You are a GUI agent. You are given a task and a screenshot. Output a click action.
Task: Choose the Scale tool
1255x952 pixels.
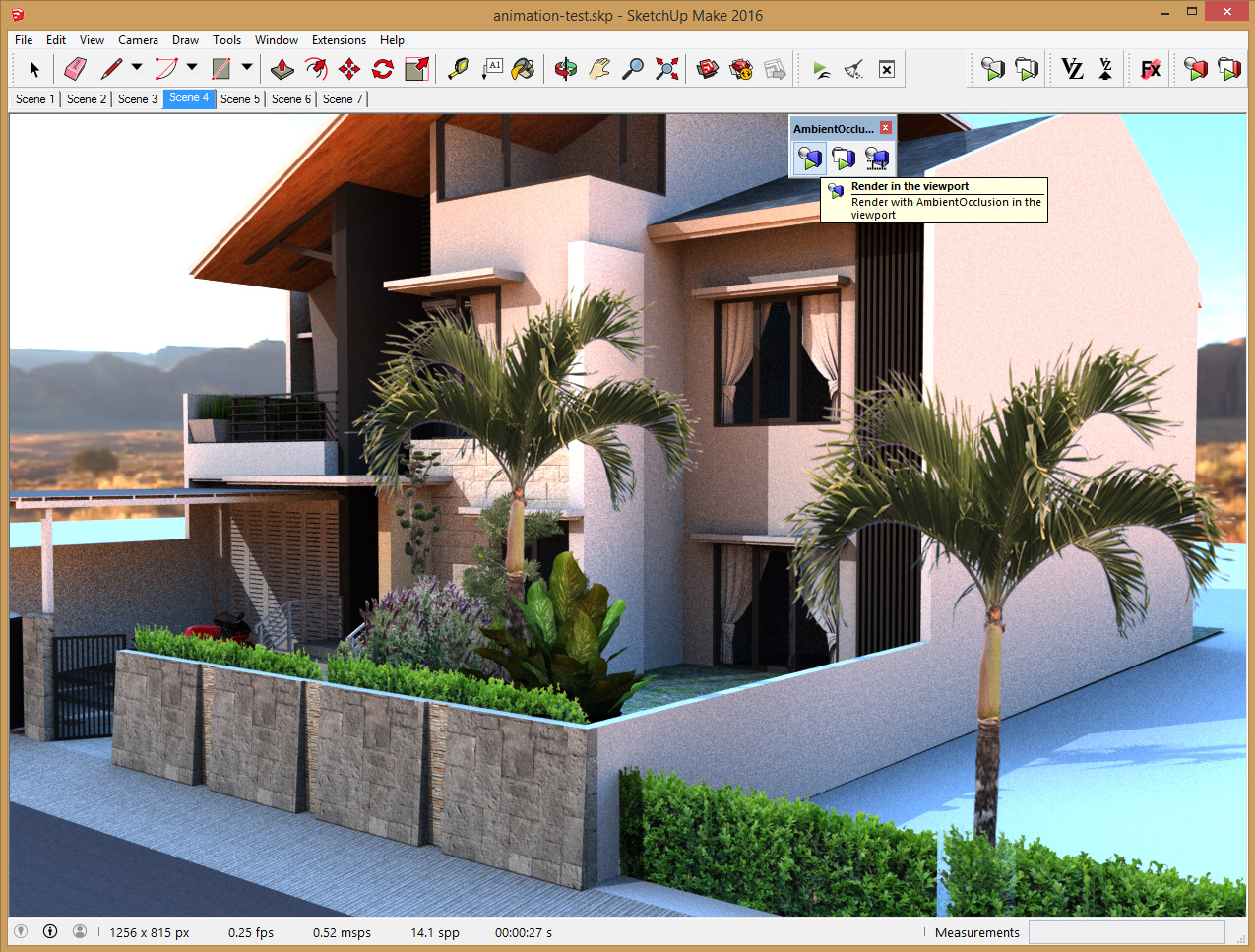click(416, 69)
